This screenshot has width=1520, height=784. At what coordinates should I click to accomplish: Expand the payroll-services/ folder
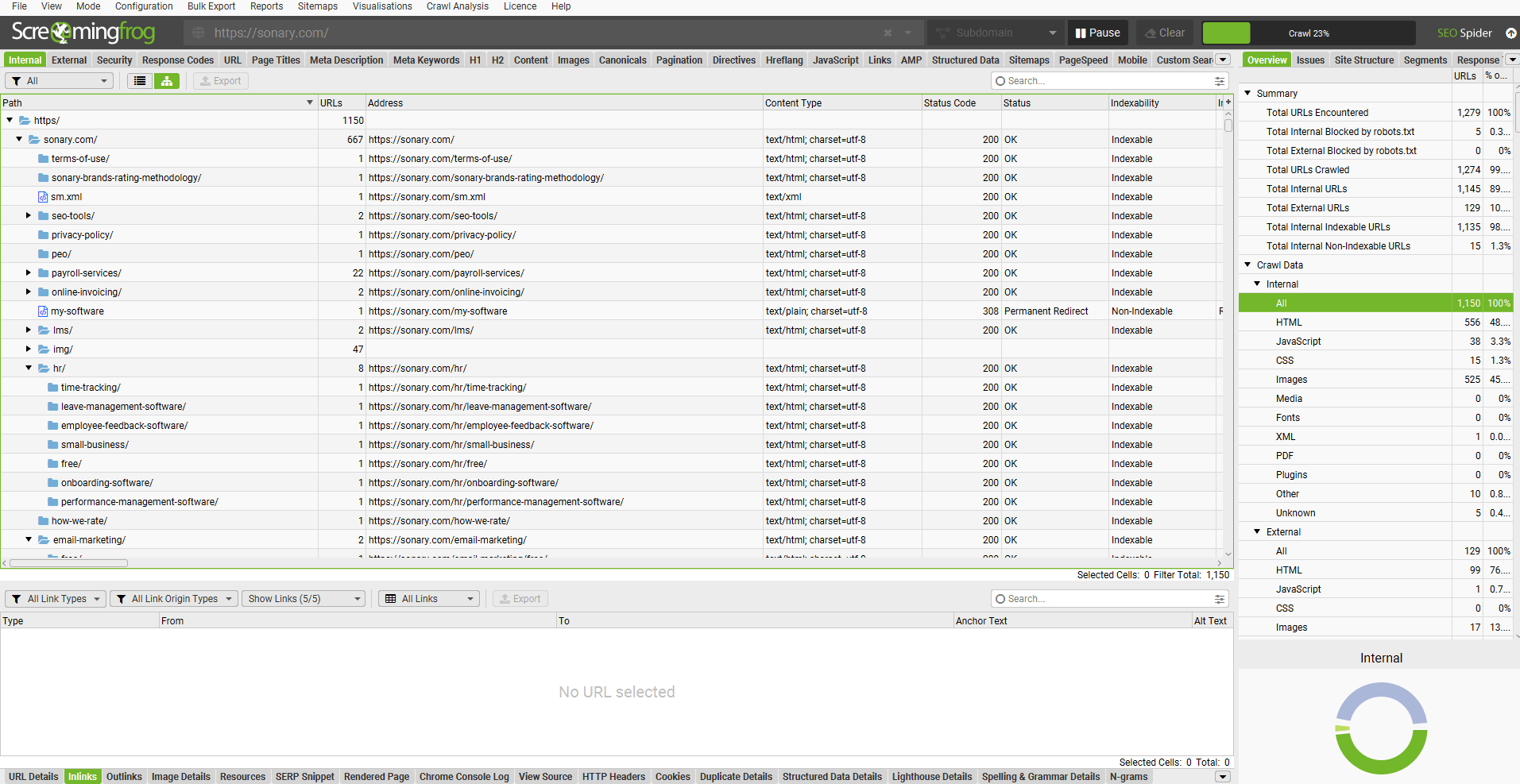point(29,273)
